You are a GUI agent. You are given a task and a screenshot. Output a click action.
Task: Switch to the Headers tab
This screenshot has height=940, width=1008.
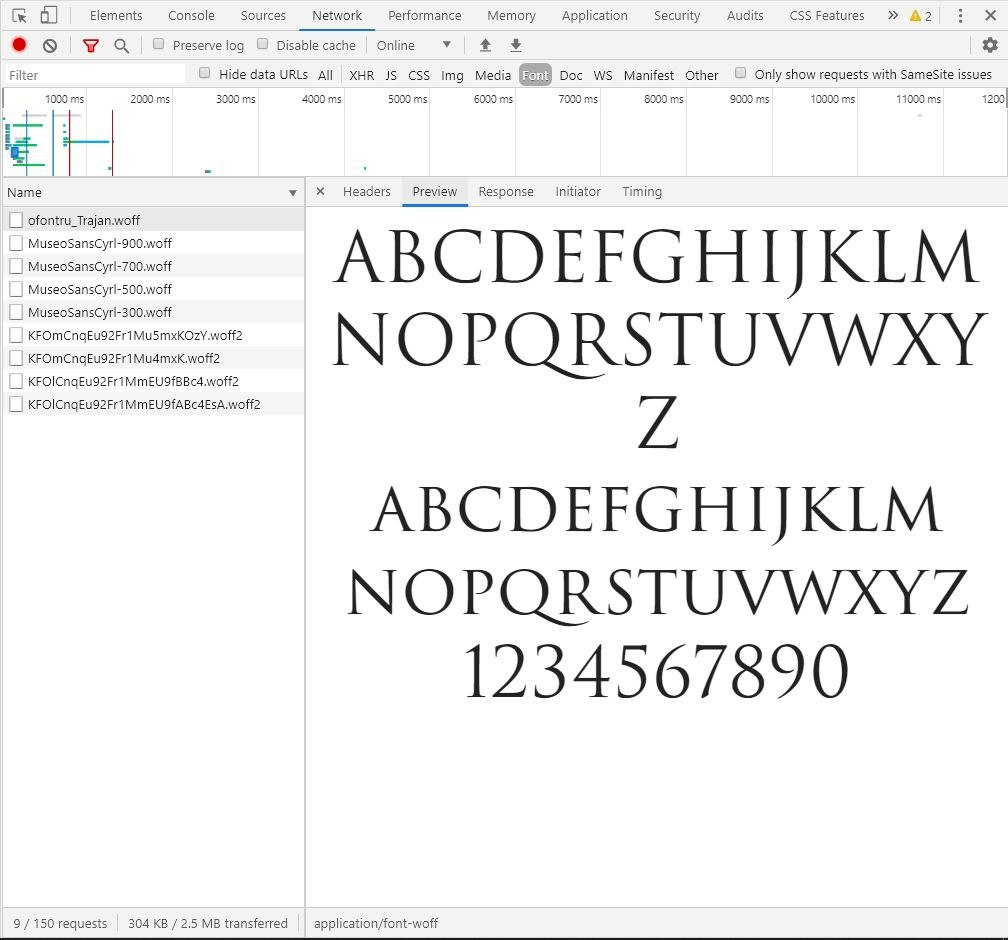pos(366,192)
